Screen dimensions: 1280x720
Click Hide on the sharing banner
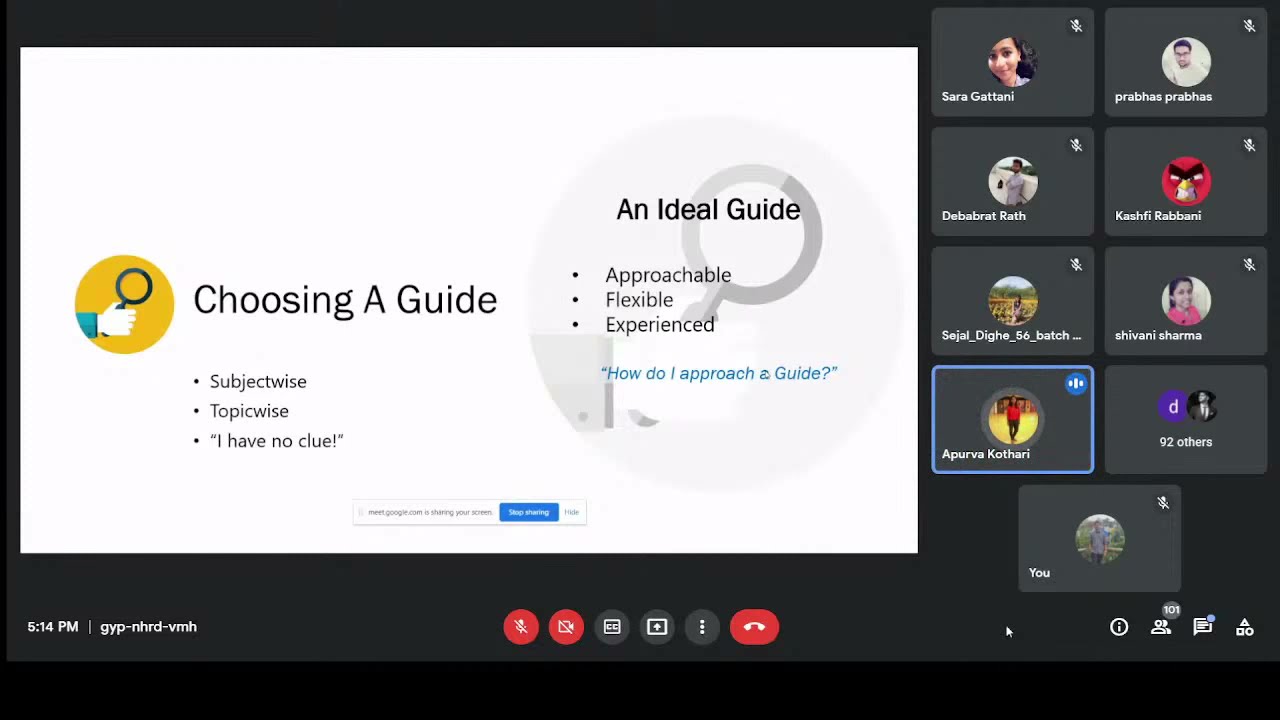571,512
